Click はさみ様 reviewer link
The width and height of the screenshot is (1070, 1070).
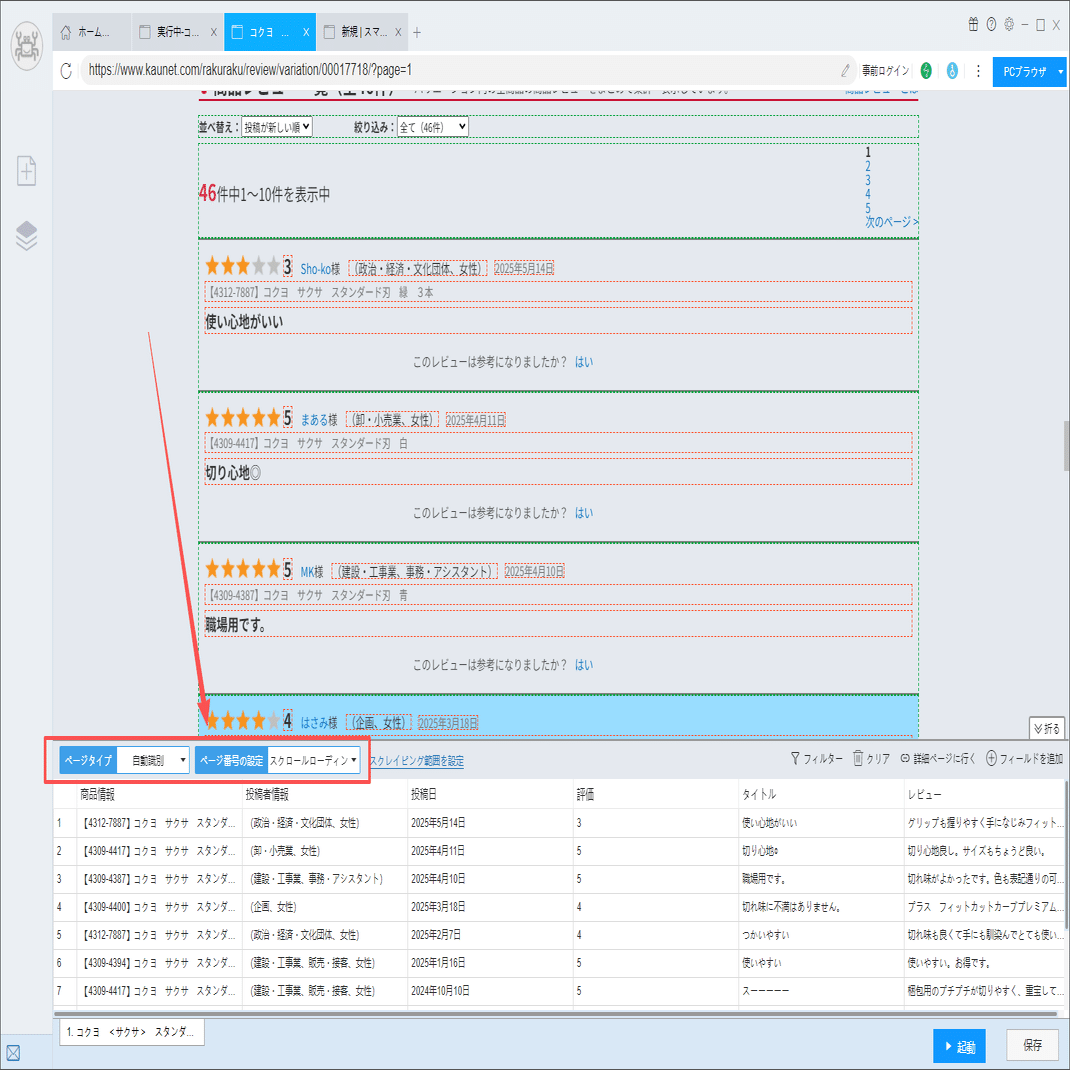[x=319, y=723]
